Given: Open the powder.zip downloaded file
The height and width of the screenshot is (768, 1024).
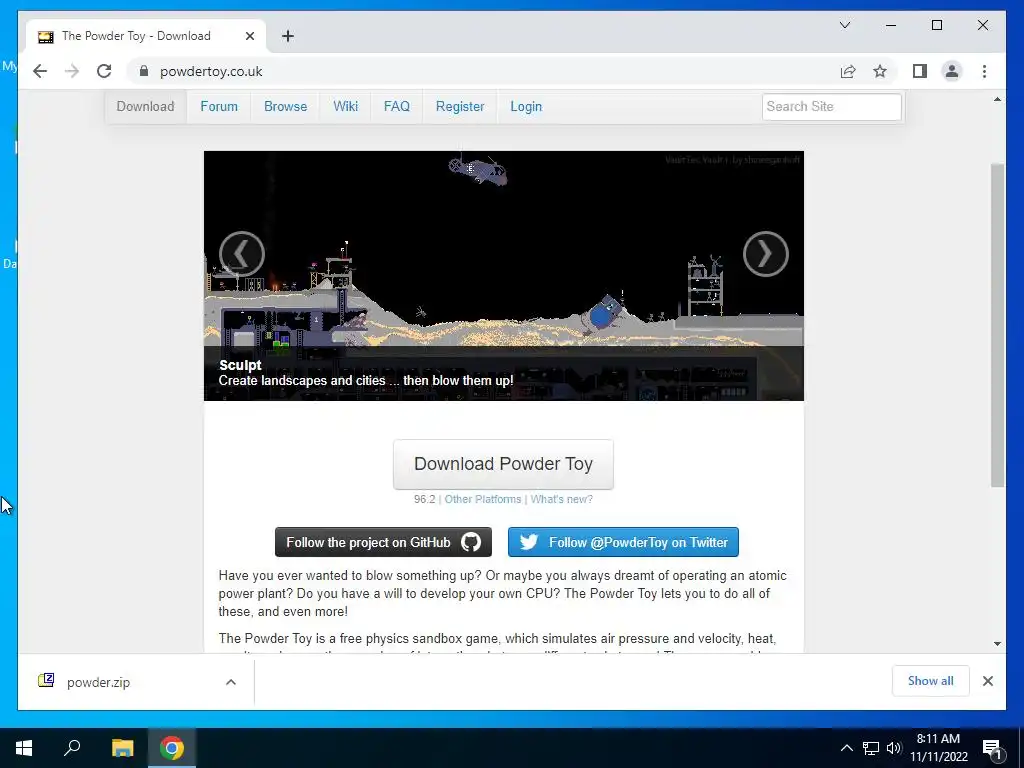Looking at the screenshot, I should click(98, 682).
